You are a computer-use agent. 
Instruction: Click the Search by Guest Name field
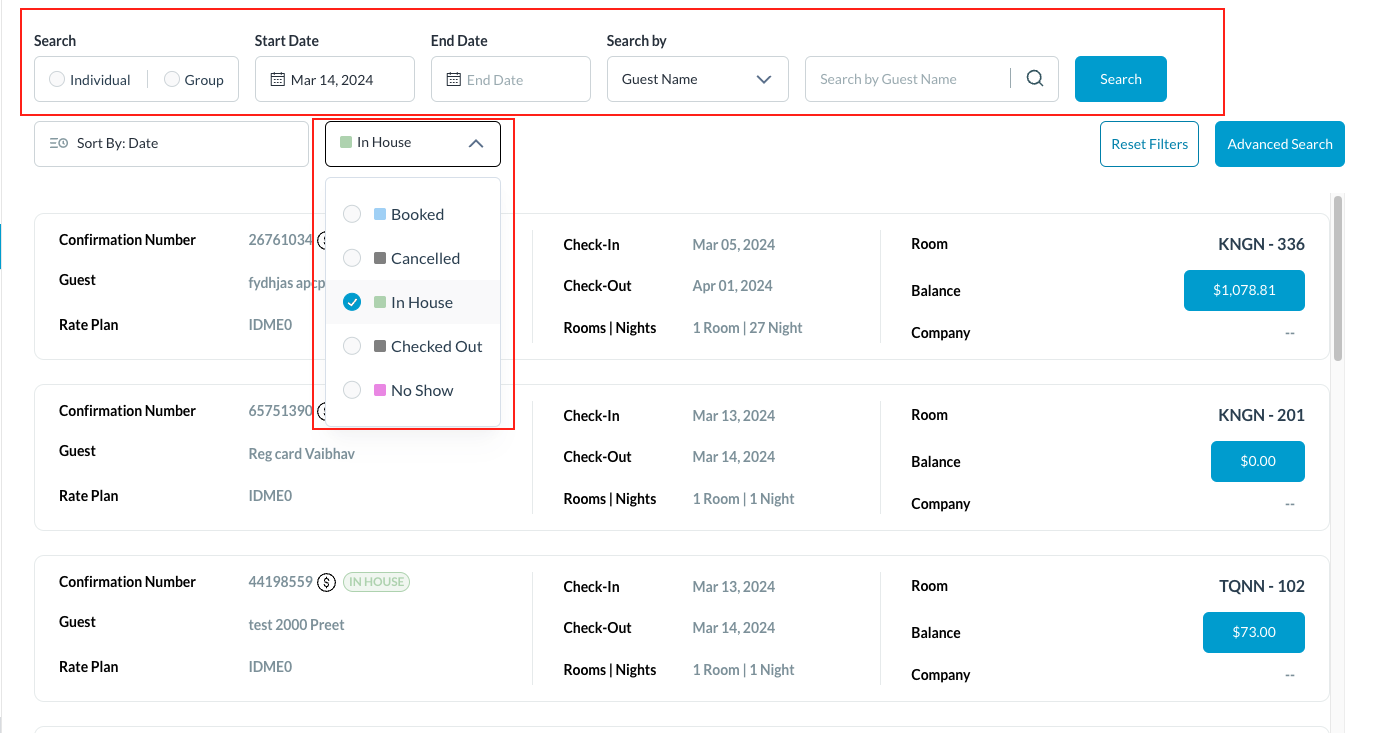(x=905, y=79)
